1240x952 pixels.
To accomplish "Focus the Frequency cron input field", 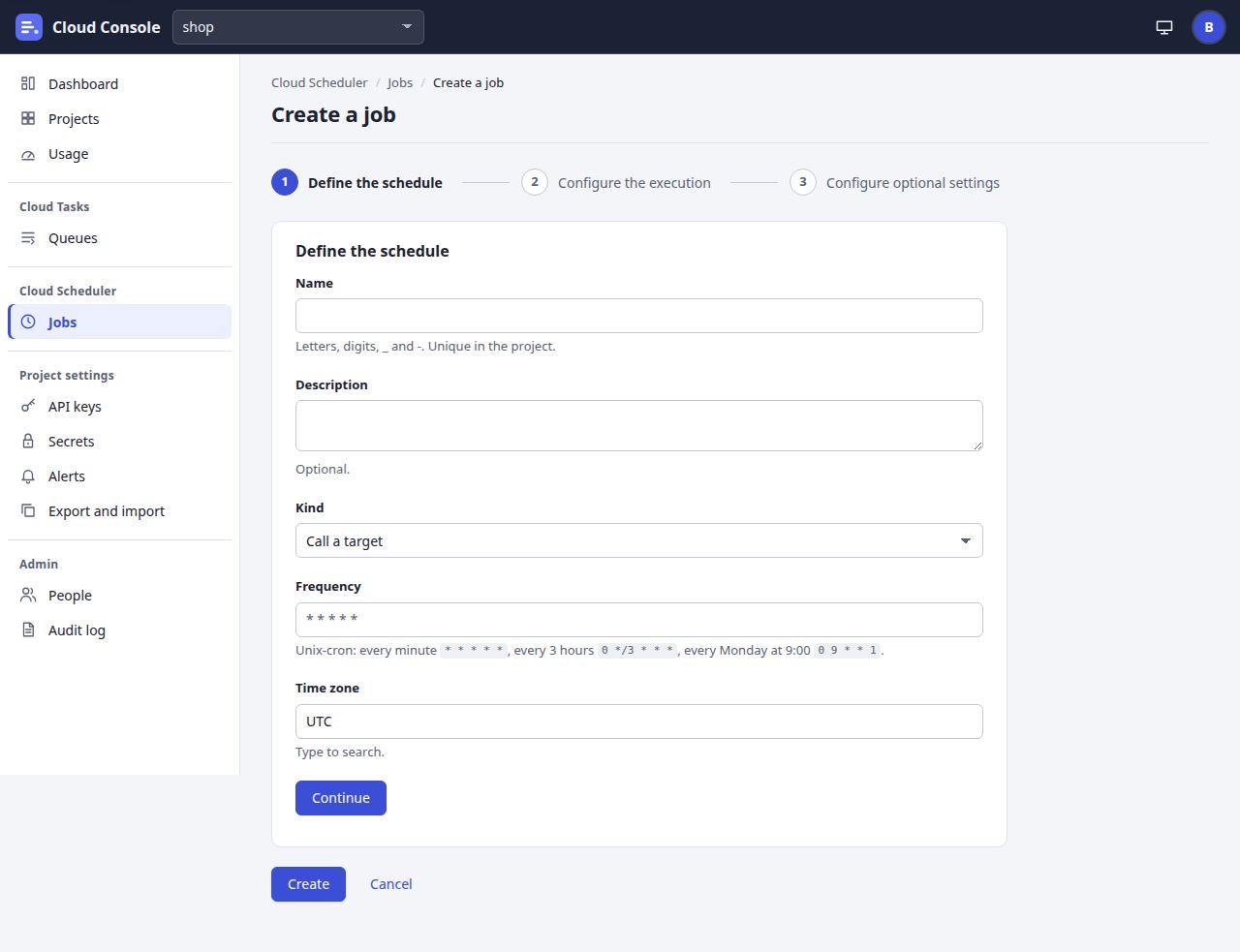I will tap(639, 620).
